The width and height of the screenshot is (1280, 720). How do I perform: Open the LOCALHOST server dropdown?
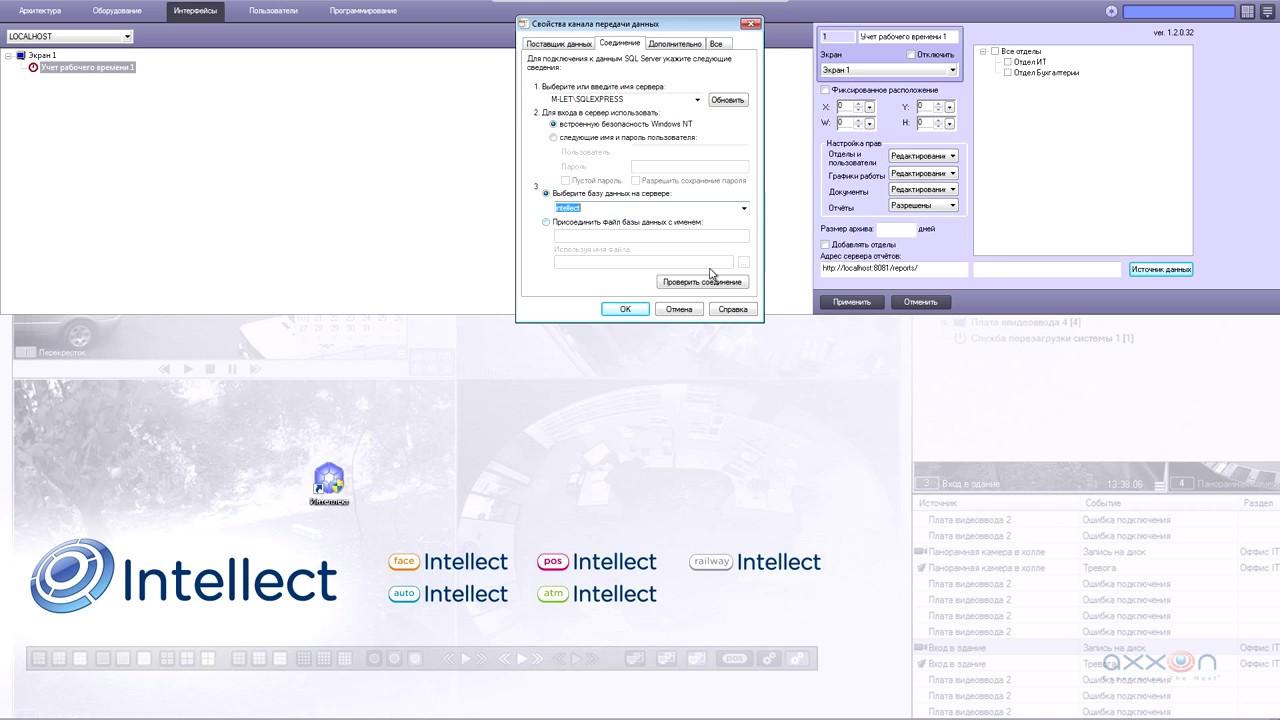click(127, 37)
